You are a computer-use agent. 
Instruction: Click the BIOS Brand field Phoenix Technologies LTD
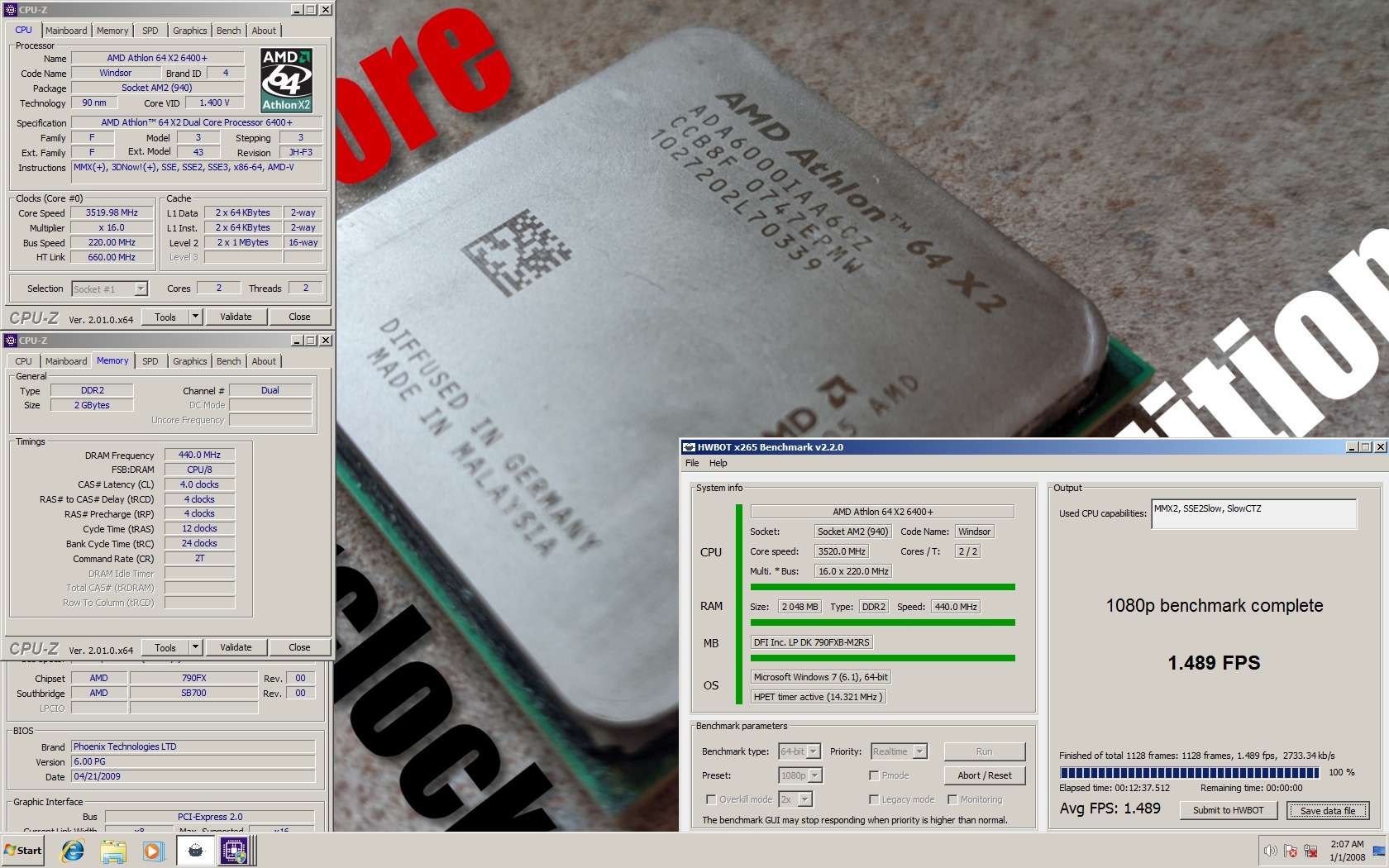click(193, 746)
